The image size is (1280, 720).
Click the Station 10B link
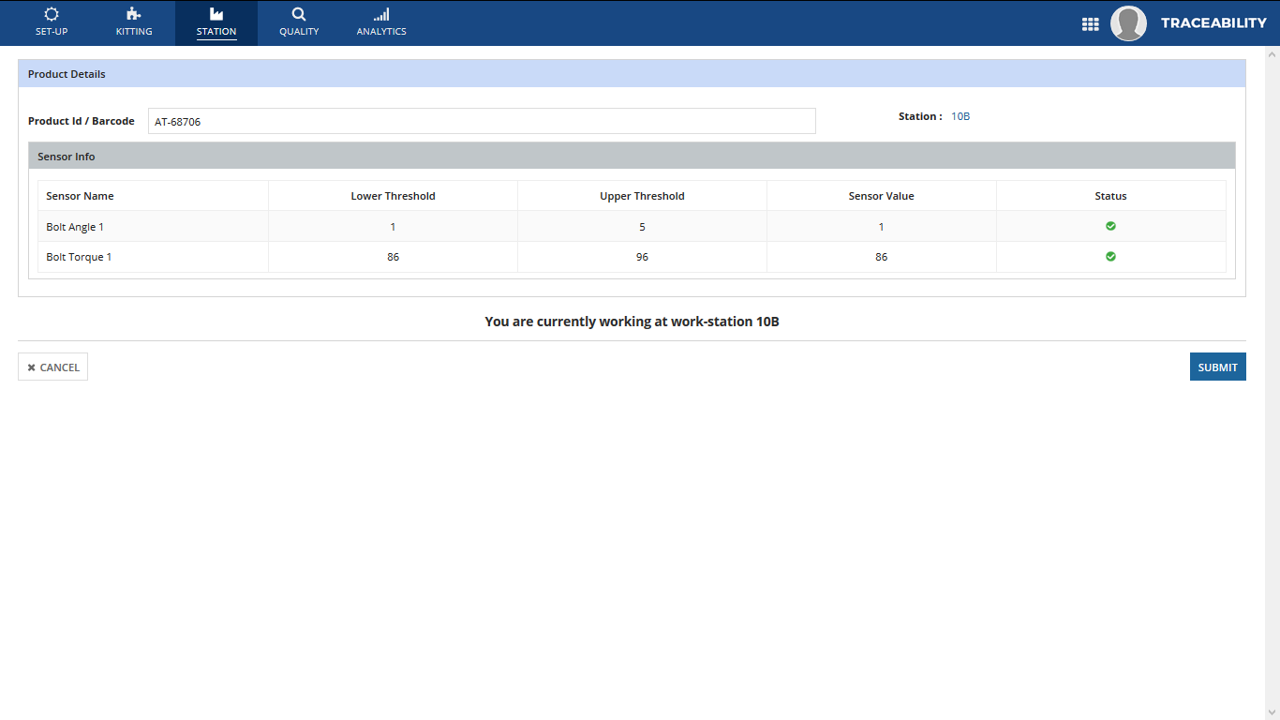pyautogui.click(x=960, y=116)
